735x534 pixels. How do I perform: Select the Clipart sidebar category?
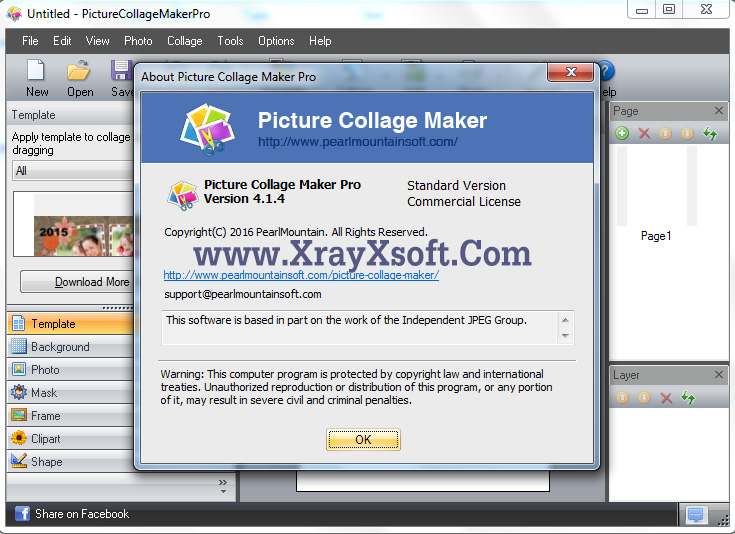pos(70,438)
